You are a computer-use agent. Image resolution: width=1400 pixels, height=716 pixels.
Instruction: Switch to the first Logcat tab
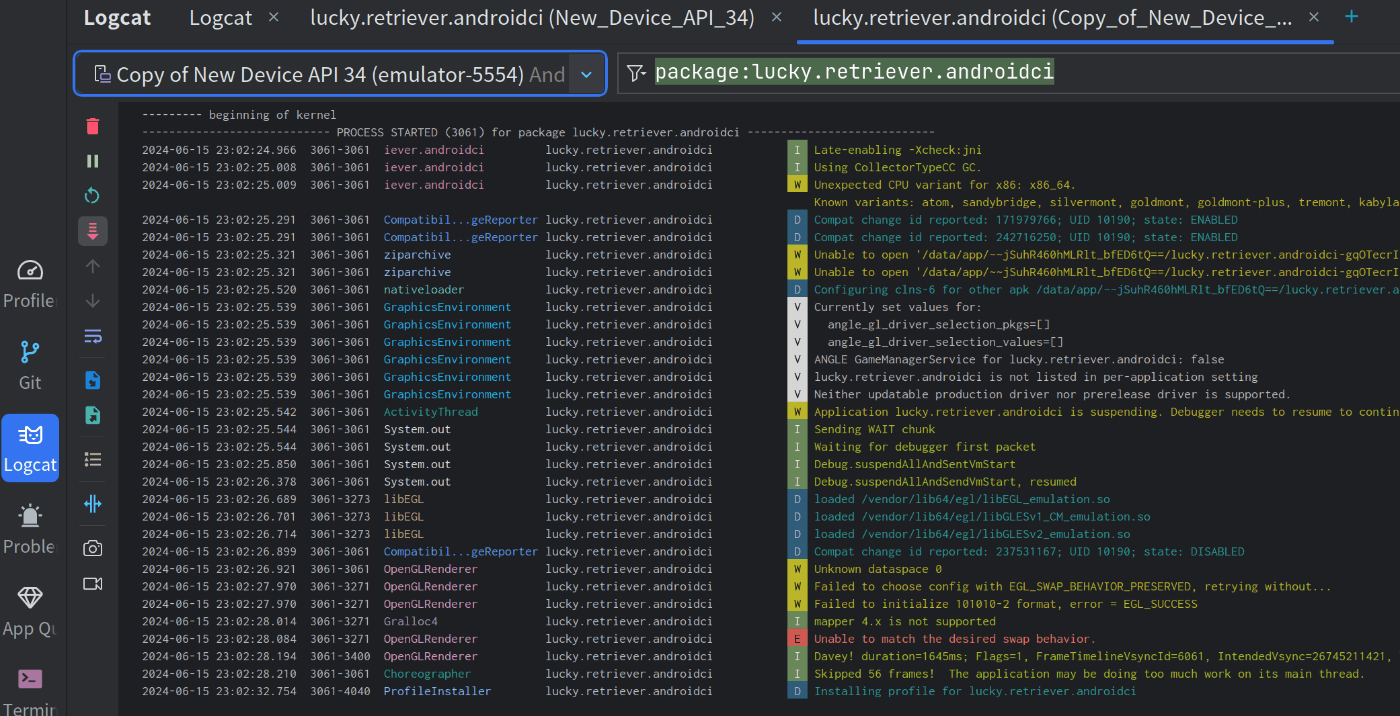[220, 17]
